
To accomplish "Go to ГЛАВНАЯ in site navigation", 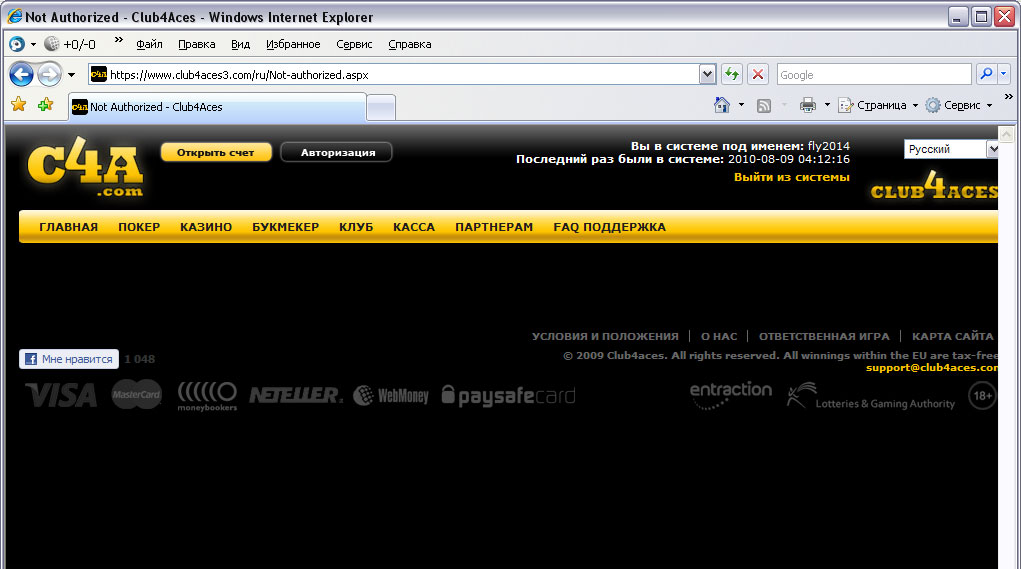I will click(x=68, y=227).
